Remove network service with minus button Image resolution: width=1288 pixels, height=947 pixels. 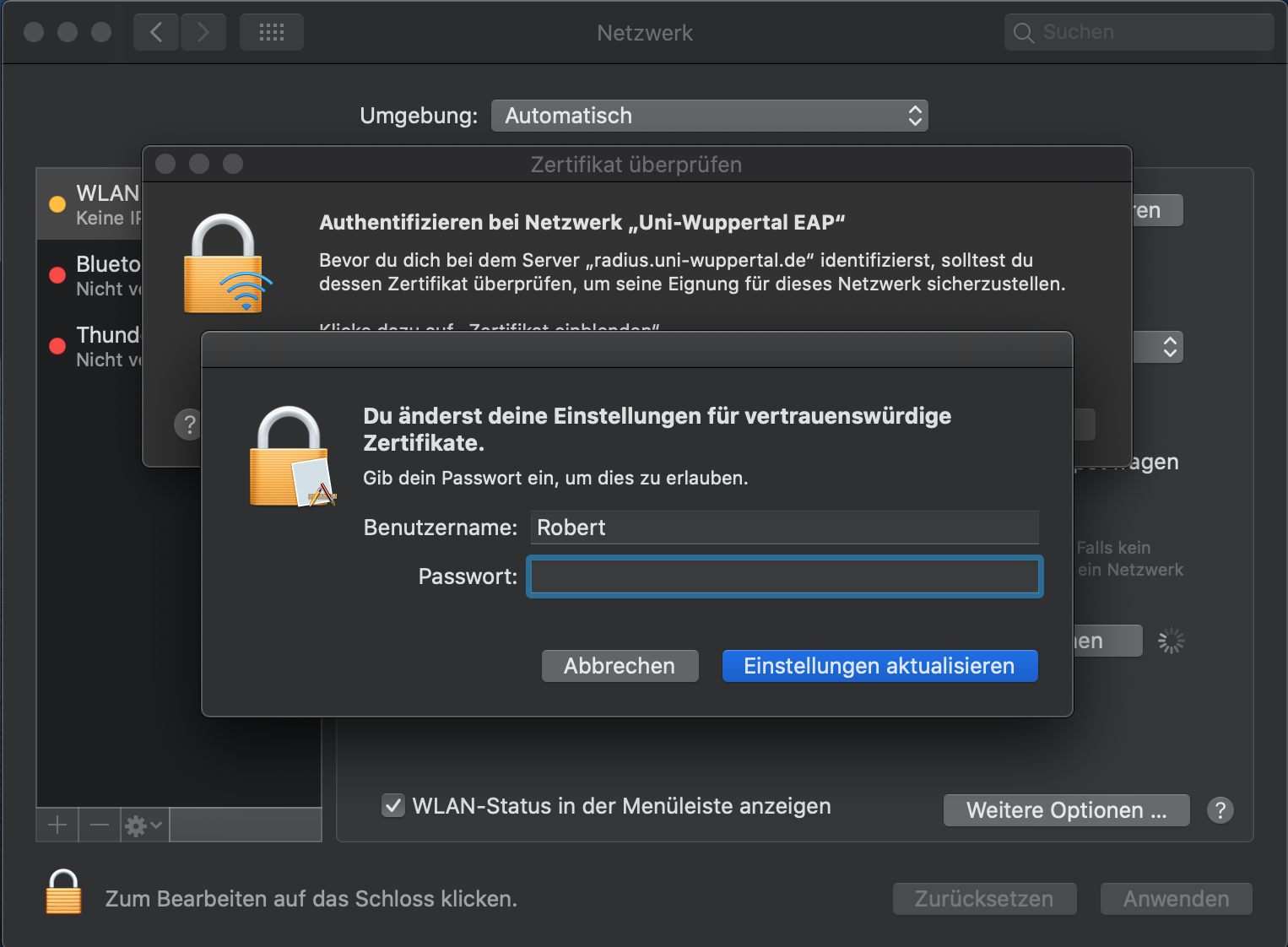(100, 825)
